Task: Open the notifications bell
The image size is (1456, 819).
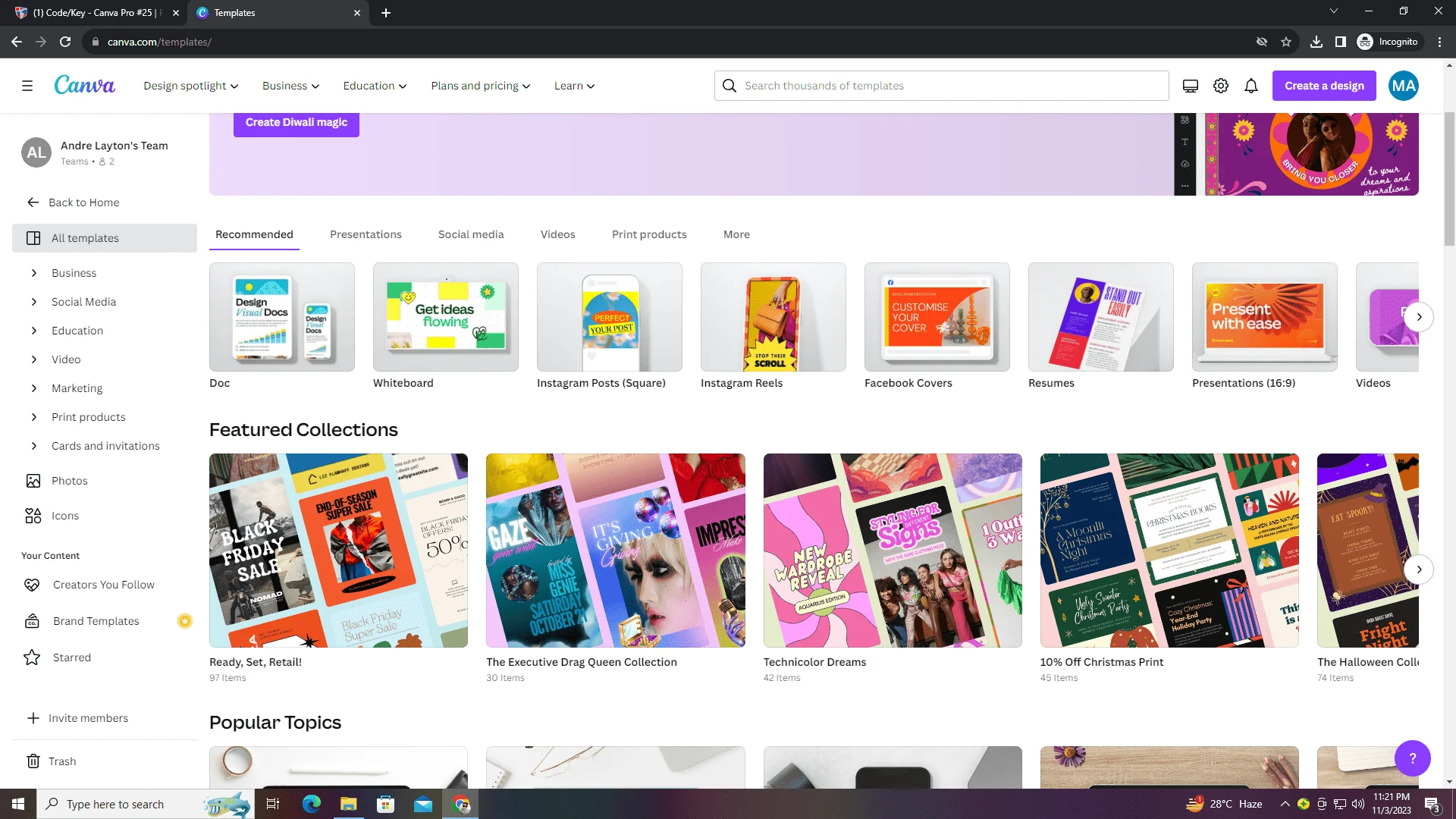Action: coord(1251,86)
